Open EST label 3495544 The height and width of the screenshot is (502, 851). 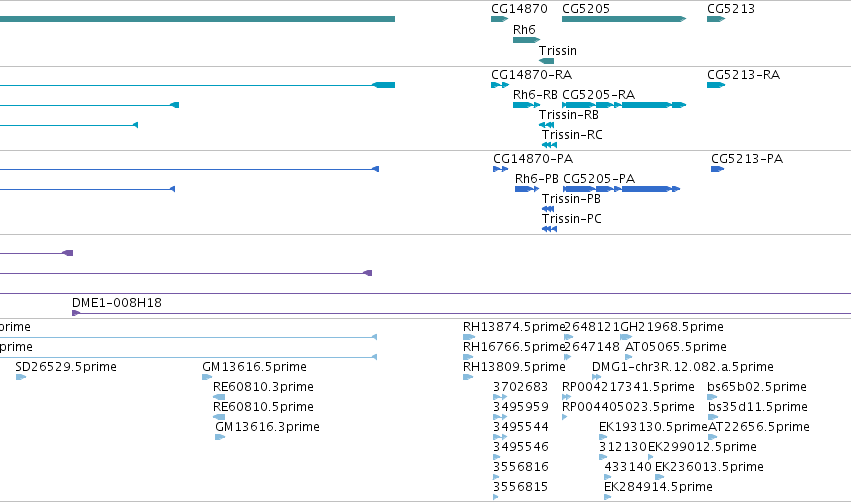click(520, 428)
